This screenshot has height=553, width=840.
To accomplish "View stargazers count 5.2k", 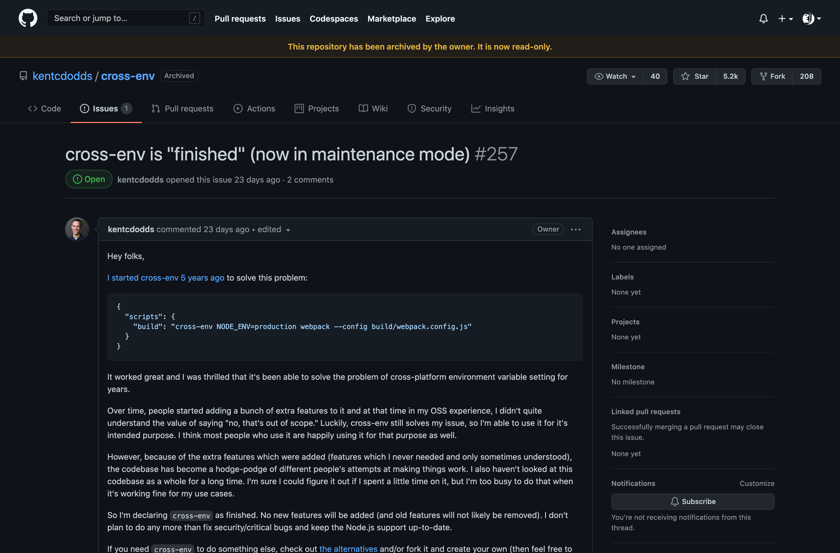I will point(731,76).
